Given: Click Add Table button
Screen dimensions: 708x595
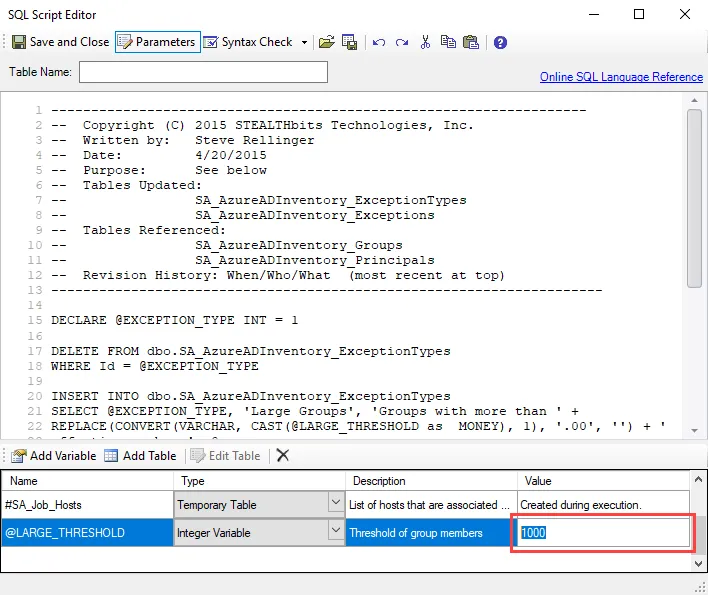Looking at the screenshot, I should (140, 456).
